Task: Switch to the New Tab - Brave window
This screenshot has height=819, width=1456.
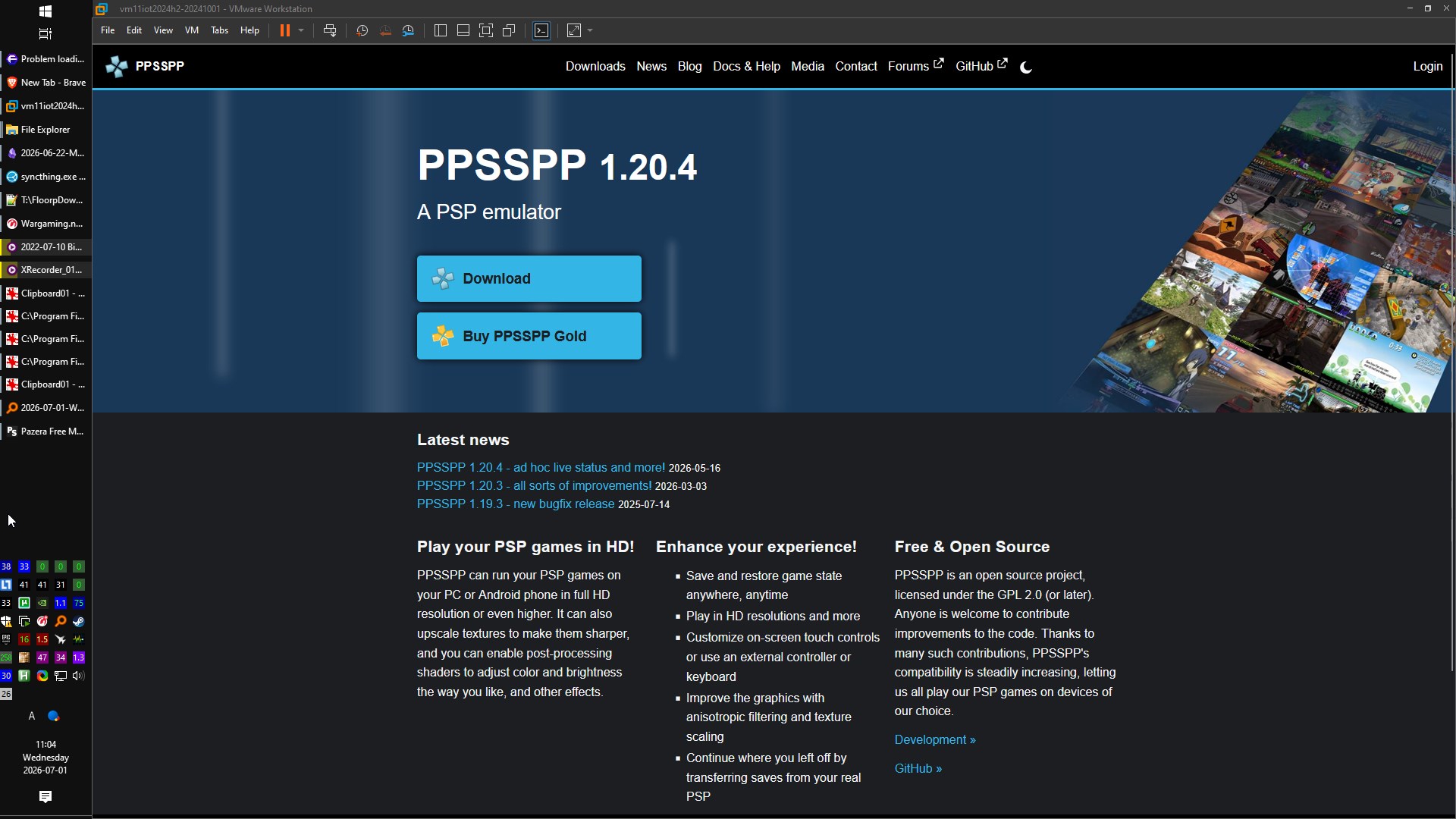Action: pyautogui.click(x=45, y=83)
